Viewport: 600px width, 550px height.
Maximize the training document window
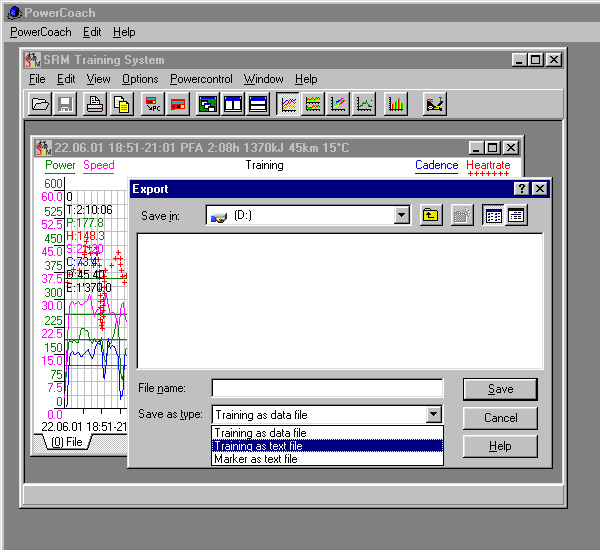pyautogui.click(x=492, y=148)
